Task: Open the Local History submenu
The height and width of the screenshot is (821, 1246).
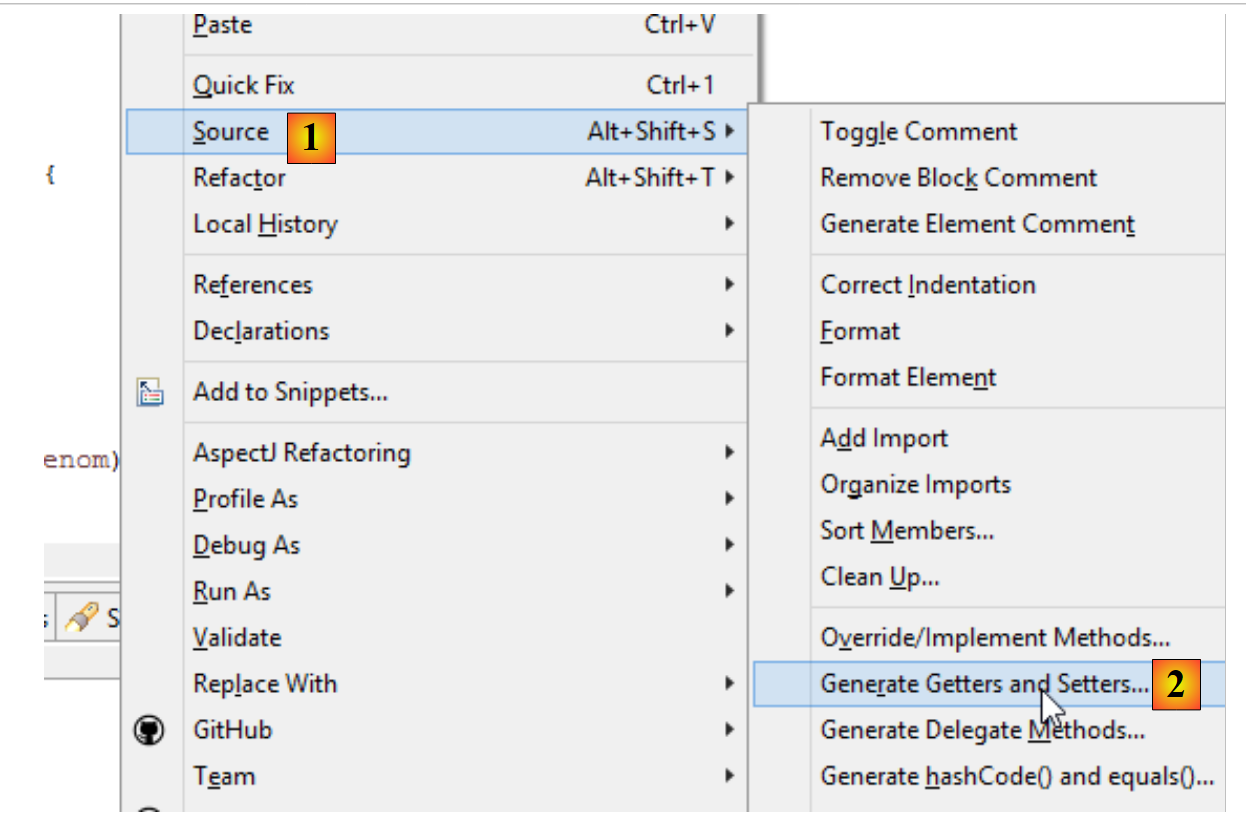Action: click(x=265, y=224)
